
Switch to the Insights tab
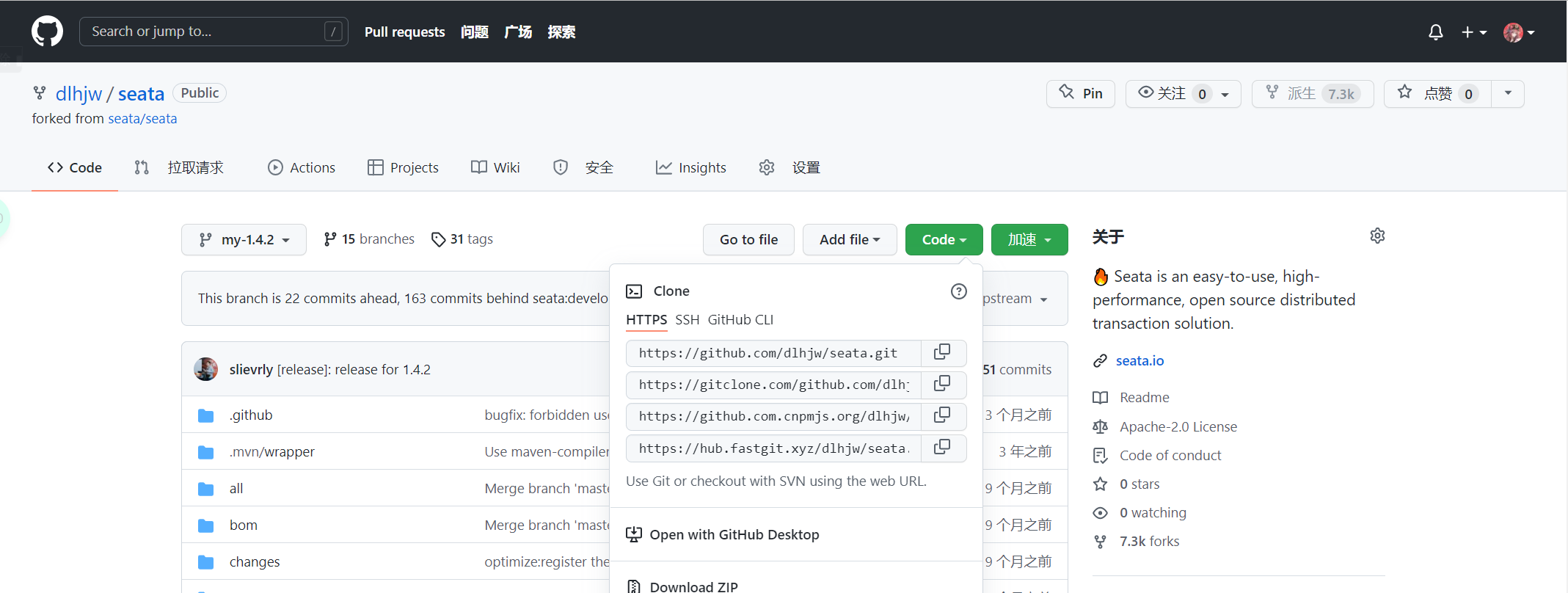click(690, 168)
